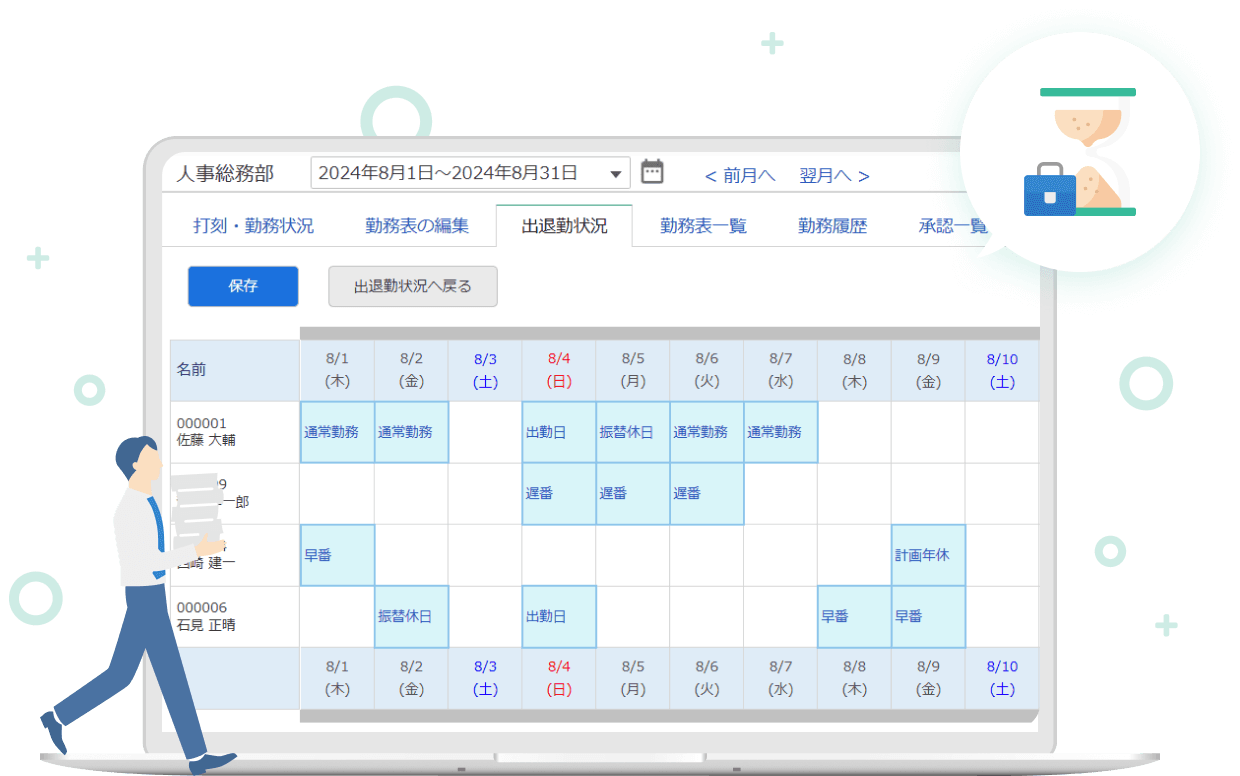
Task: Click 出退勤状況へ戻る button
Action: pyautogui.click(x=412, y=287)
